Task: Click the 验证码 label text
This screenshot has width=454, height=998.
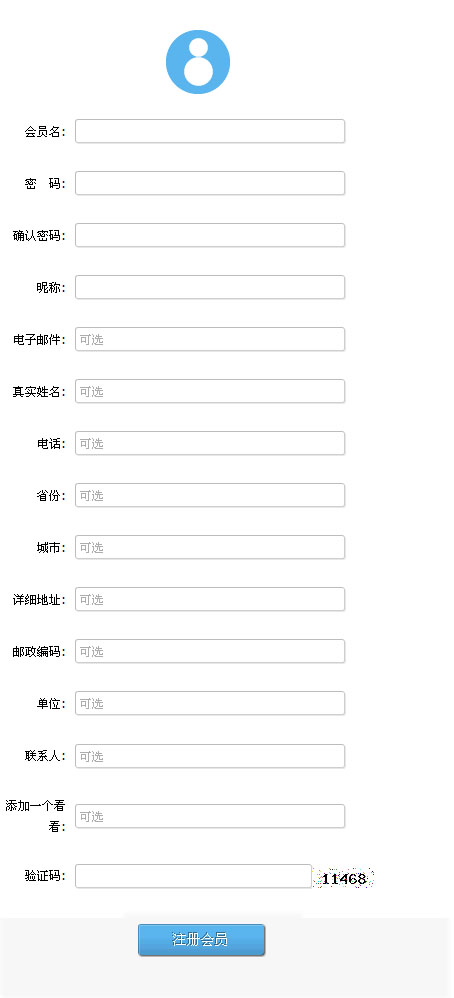Action: pos(45,876)
